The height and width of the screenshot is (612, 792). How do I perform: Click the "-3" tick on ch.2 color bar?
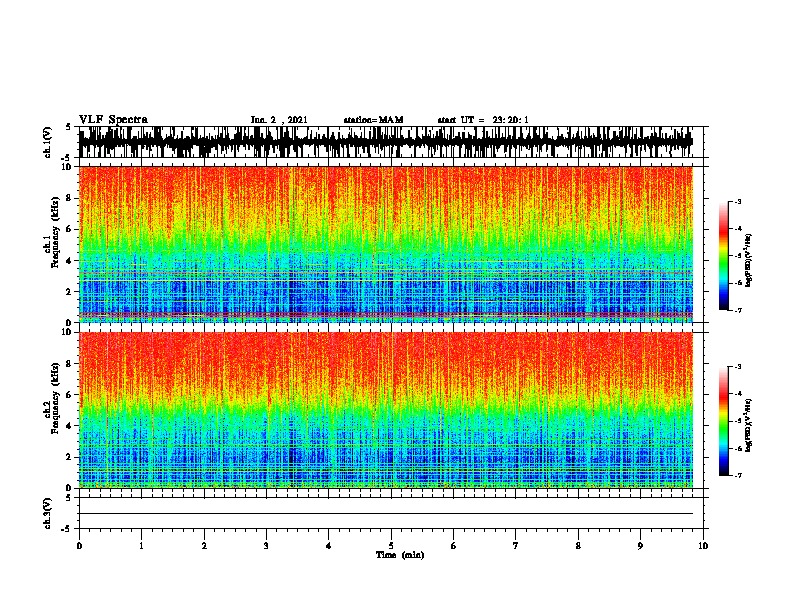738,367
